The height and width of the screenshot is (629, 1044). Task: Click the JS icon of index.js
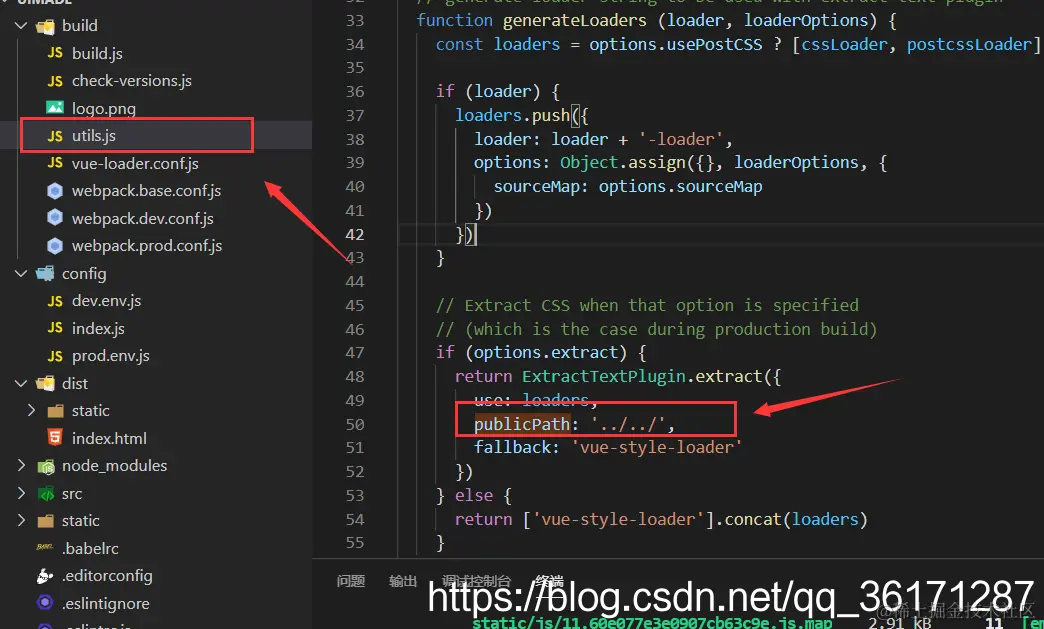click(x=55, y=328)
